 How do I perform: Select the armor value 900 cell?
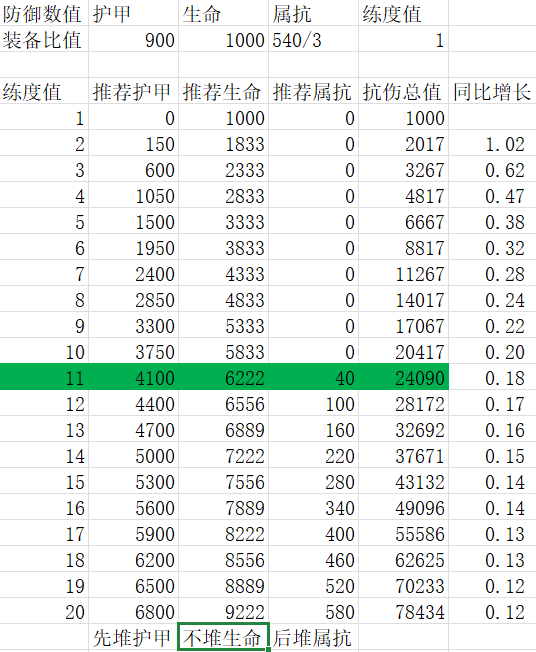click(133, 39)
